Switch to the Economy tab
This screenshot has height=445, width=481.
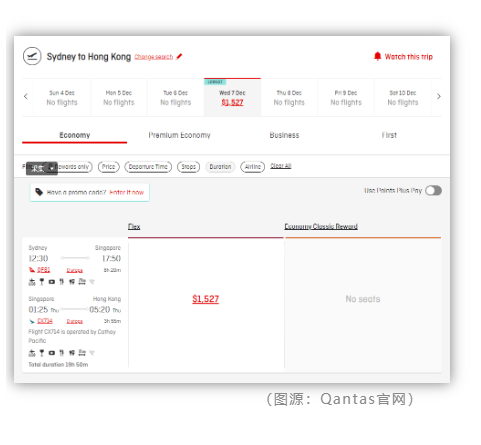[x=75, y=135]
